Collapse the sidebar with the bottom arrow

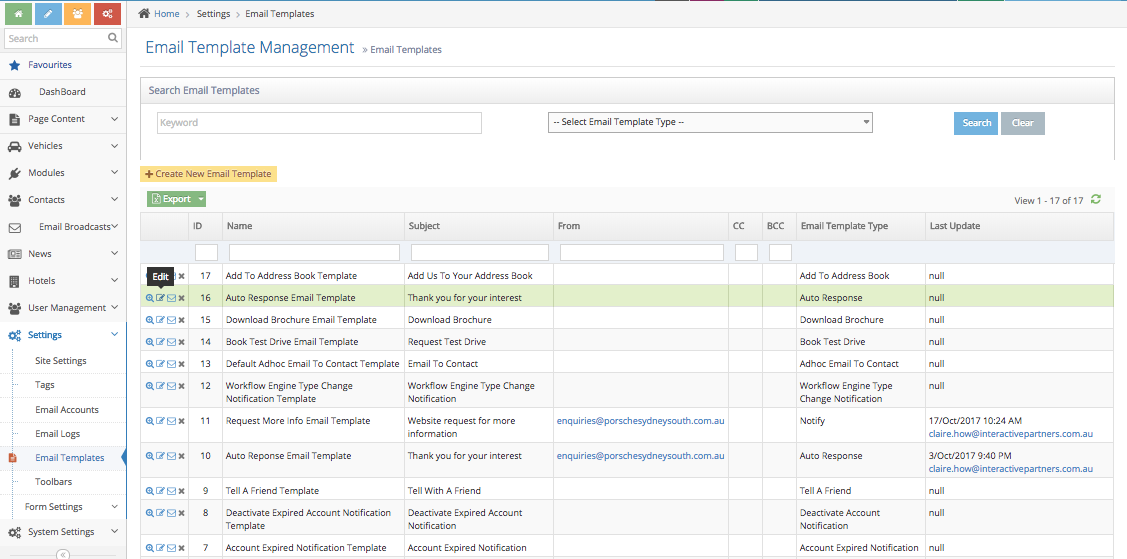click(x=62, y=554)
